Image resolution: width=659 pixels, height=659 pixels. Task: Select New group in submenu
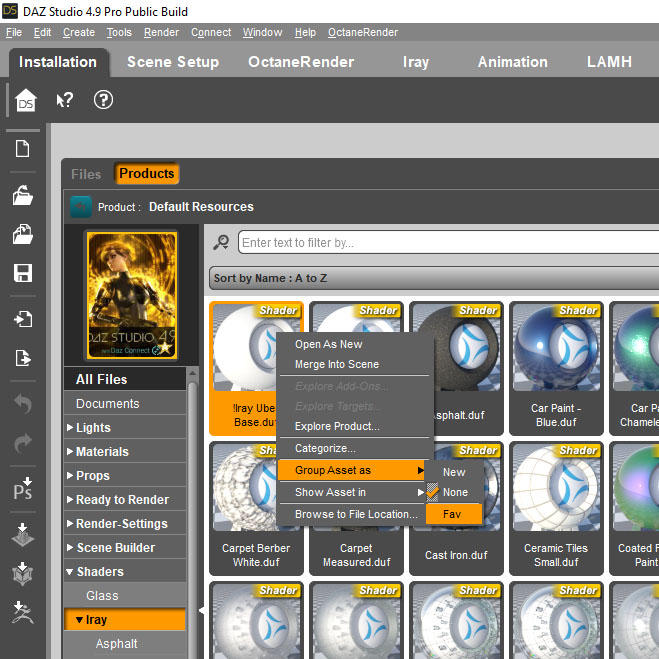454,472
